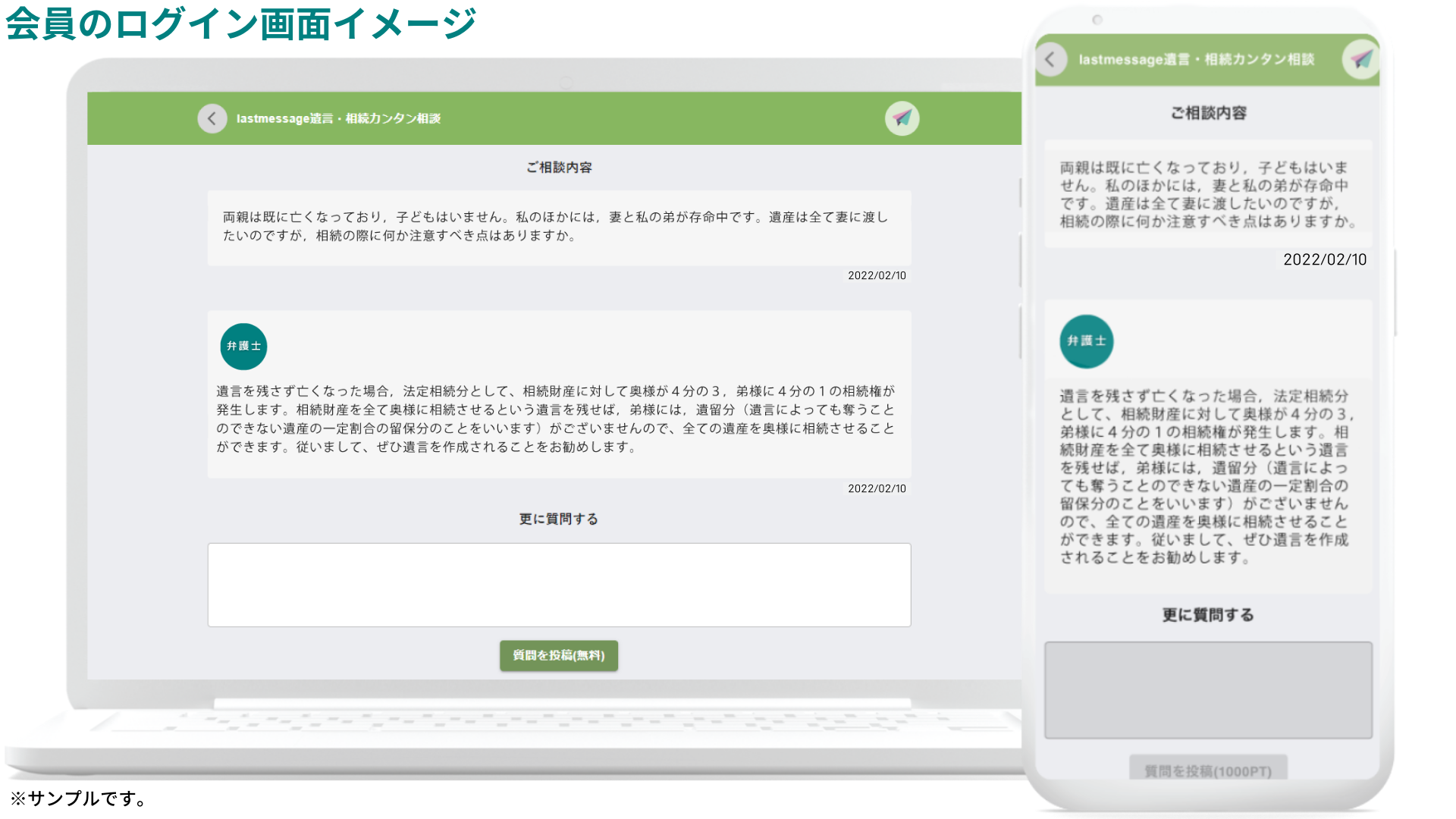Tap the paper plane icon in phone header
This screenshot has width=1456, height=819.
coord(1361,59)
